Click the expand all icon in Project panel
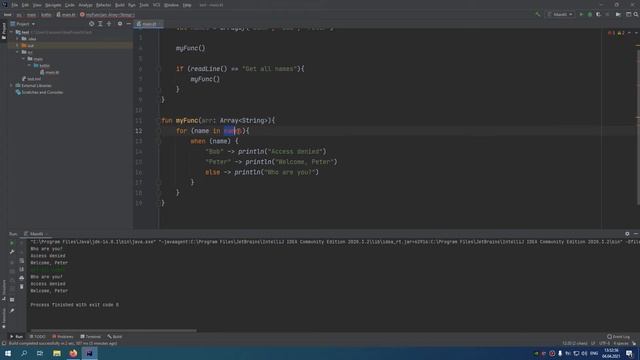 (x=100, y=24)
